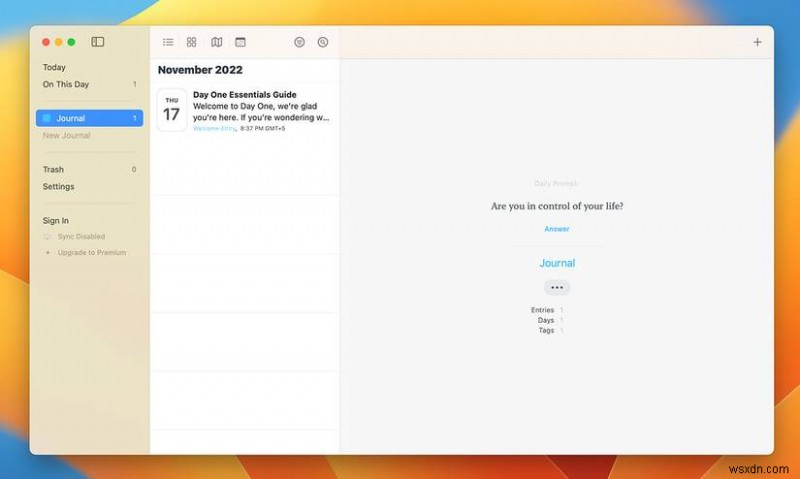
Task: Click the Days count label
Action: (x=545, y=320)
